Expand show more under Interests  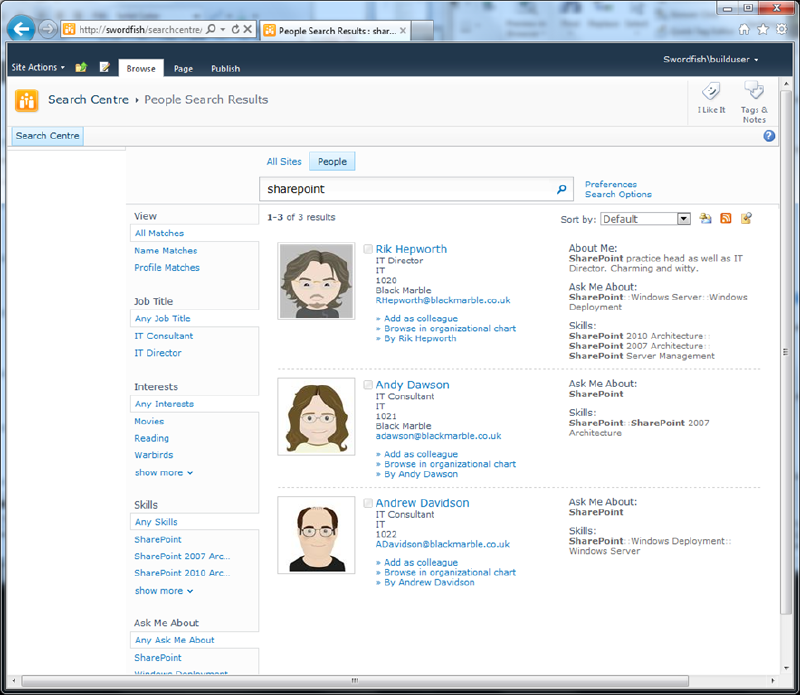coord(164,473)
